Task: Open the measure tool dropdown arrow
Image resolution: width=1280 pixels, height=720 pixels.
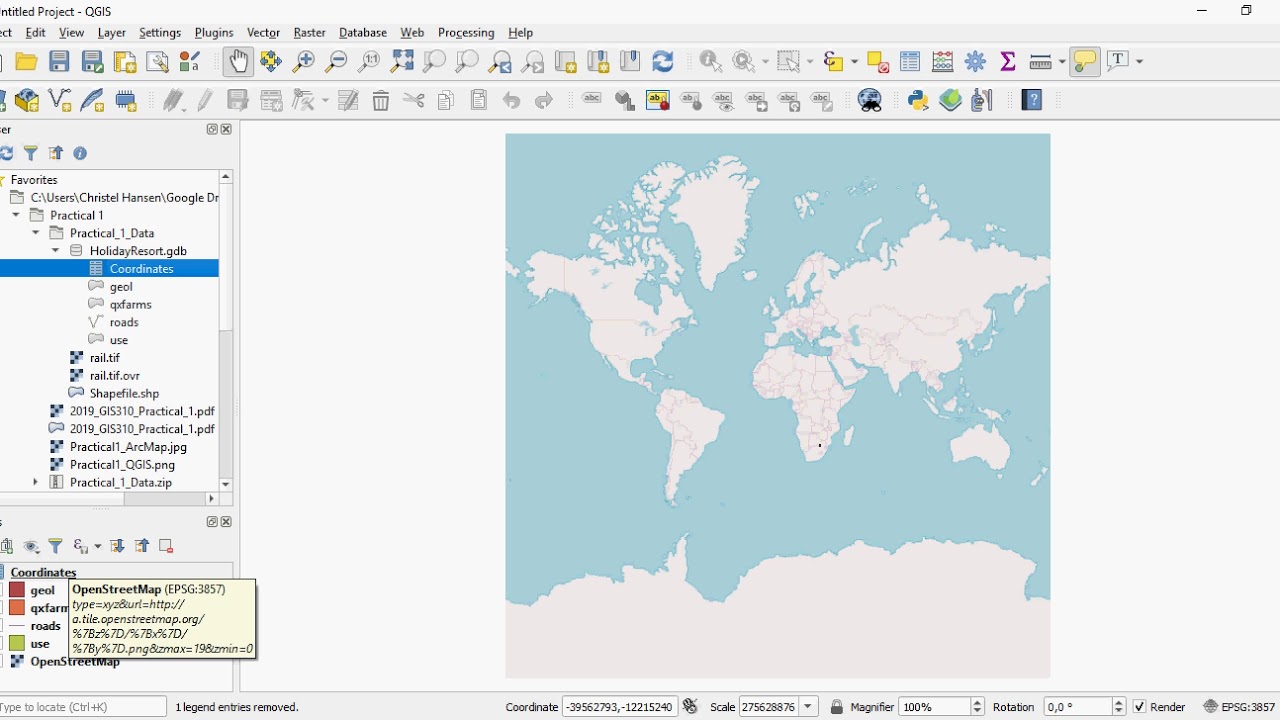Action: [x=1062, y=62]
